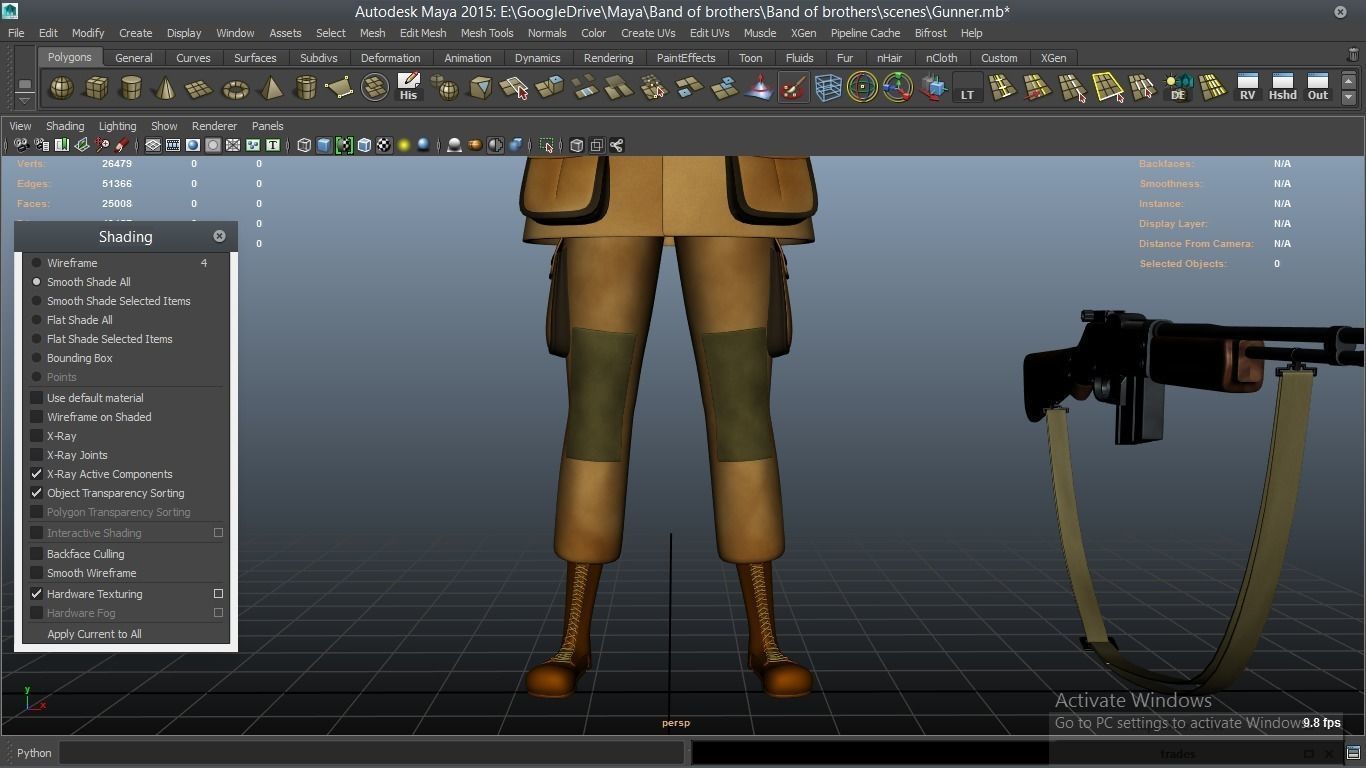Click the blue wireframe lattice shelf icon
Screen dimensions: 1366x768
coord(828,88)
